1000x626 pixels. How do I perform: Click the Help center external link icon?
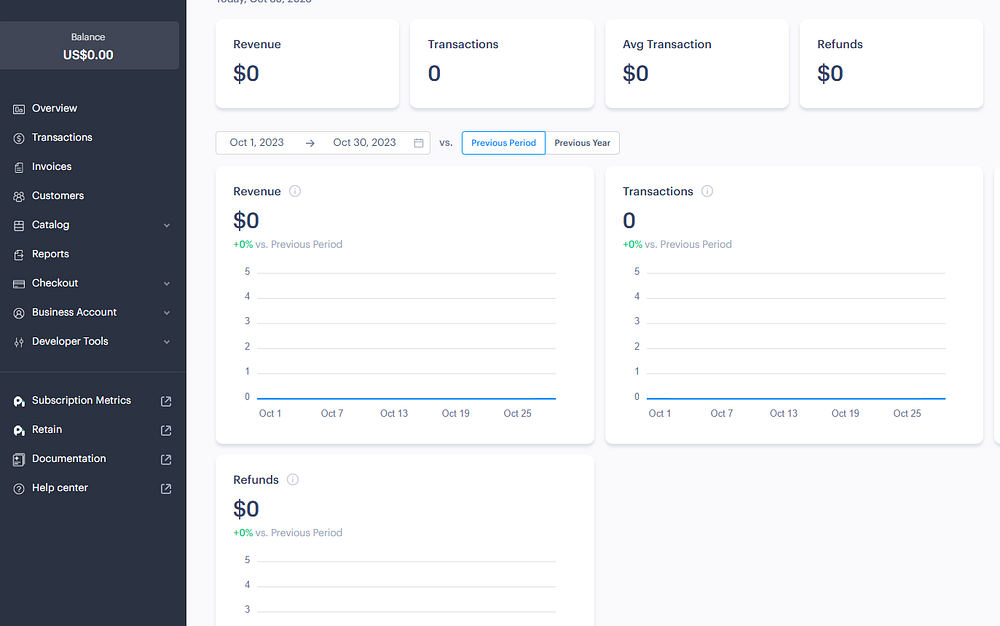[166, 488]
